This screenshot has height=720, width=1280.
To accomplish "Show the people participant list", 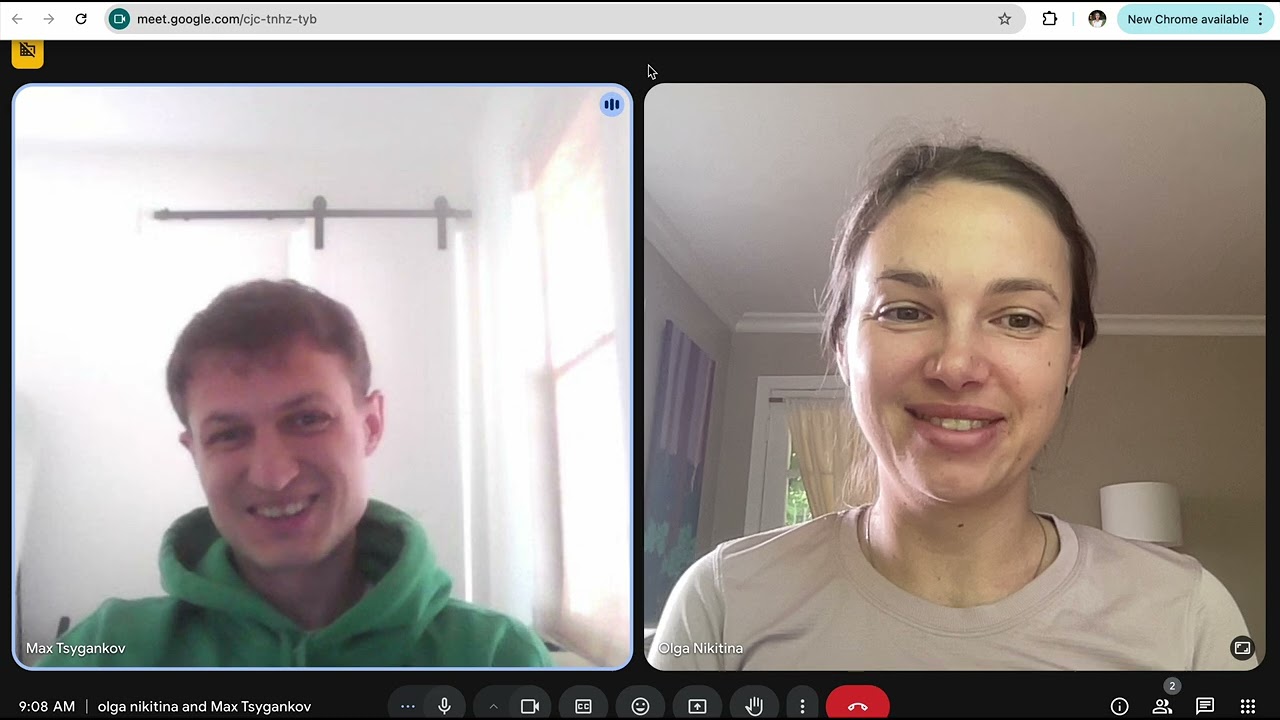I will pos(1162,706).
